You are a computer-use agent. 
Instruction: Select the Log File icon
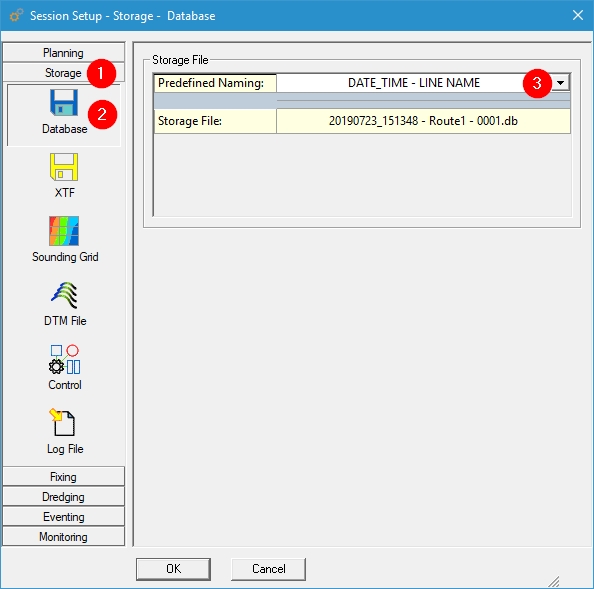click(x=63, y=422)
